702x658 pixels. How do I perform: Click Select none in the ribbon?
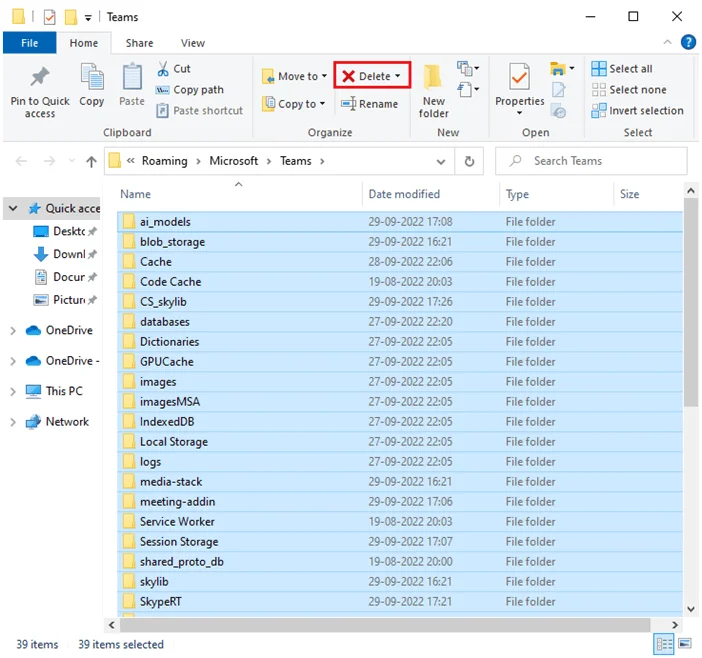click(629, 90)
